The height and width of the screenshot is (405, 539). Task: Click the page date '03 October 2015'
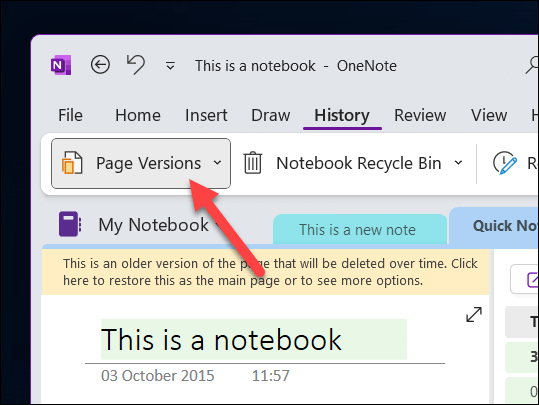pyautogui.click(x=157, y=375)
